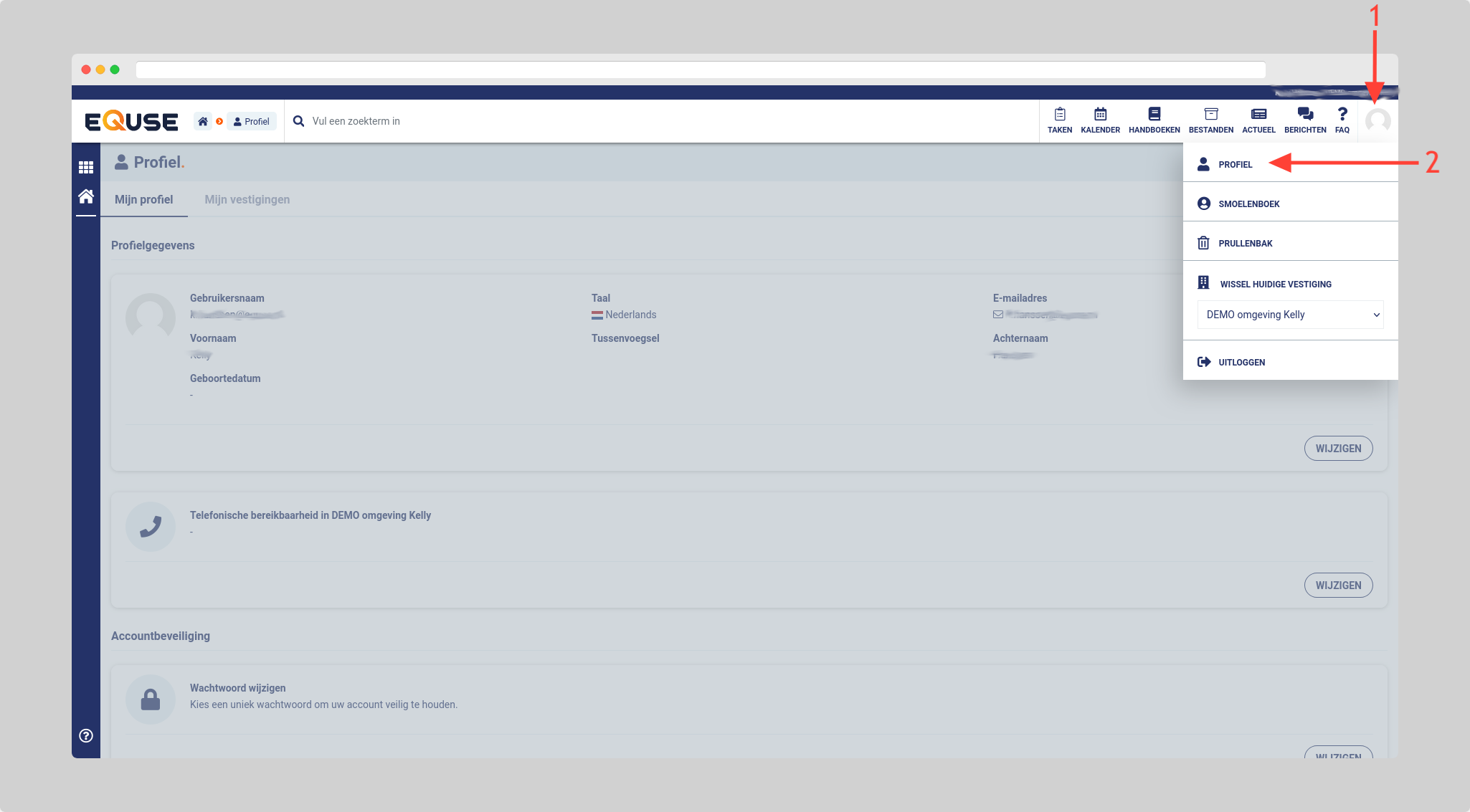1470x812 pixels.
Task: Open the FAQ question mark icon
Action: pyautogui.click(x=1342, y=120)
